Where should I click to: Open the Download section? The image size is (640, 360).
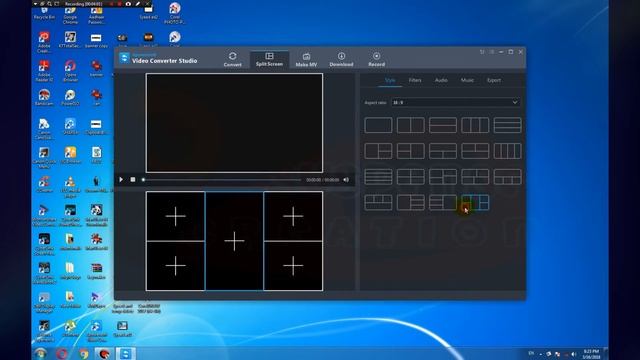(341, 60)
